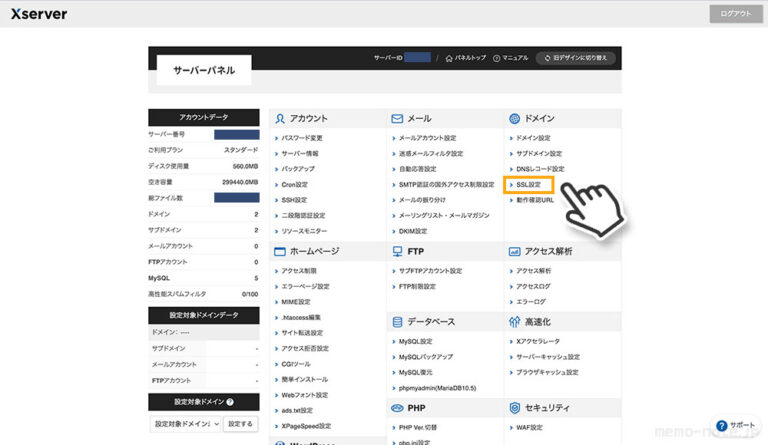Switch using 旧デザインに切り替え toggle button
This screenshot has height=445, width=768.
[576, 58]
